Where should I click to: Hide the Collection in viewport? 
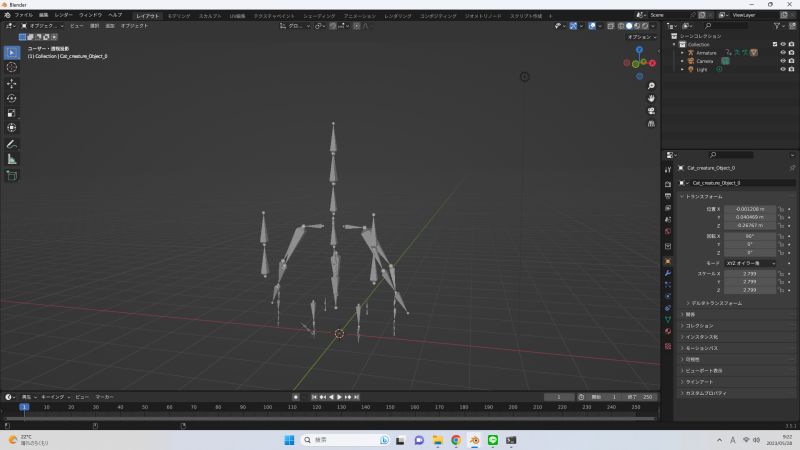[783, 44]
